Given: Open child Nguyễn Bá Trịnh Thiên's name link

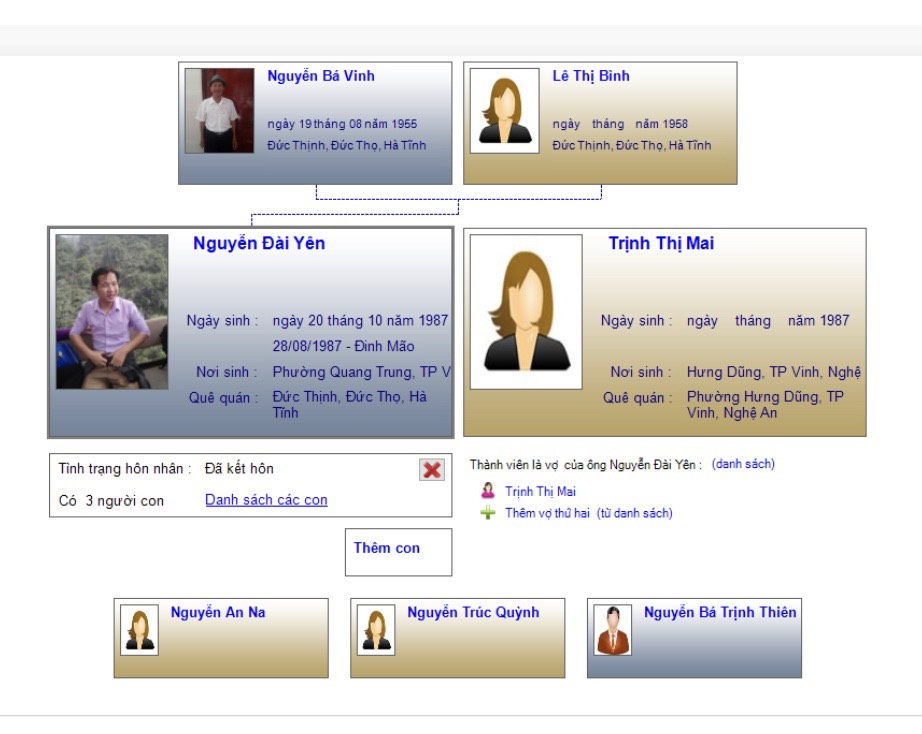Looking at the screenshot, I should (x=720, y=612).
